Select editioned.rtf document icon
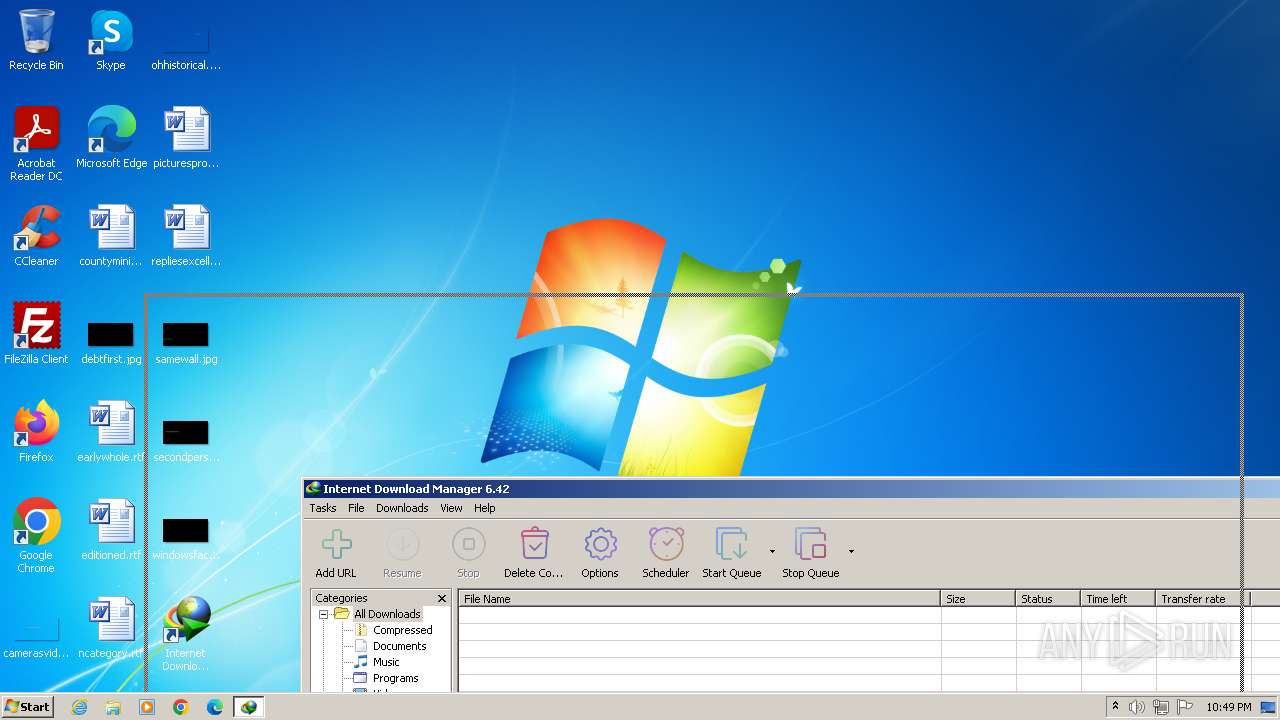The width and height of the screenshot is (1280, 720). (x=111, y=530)
